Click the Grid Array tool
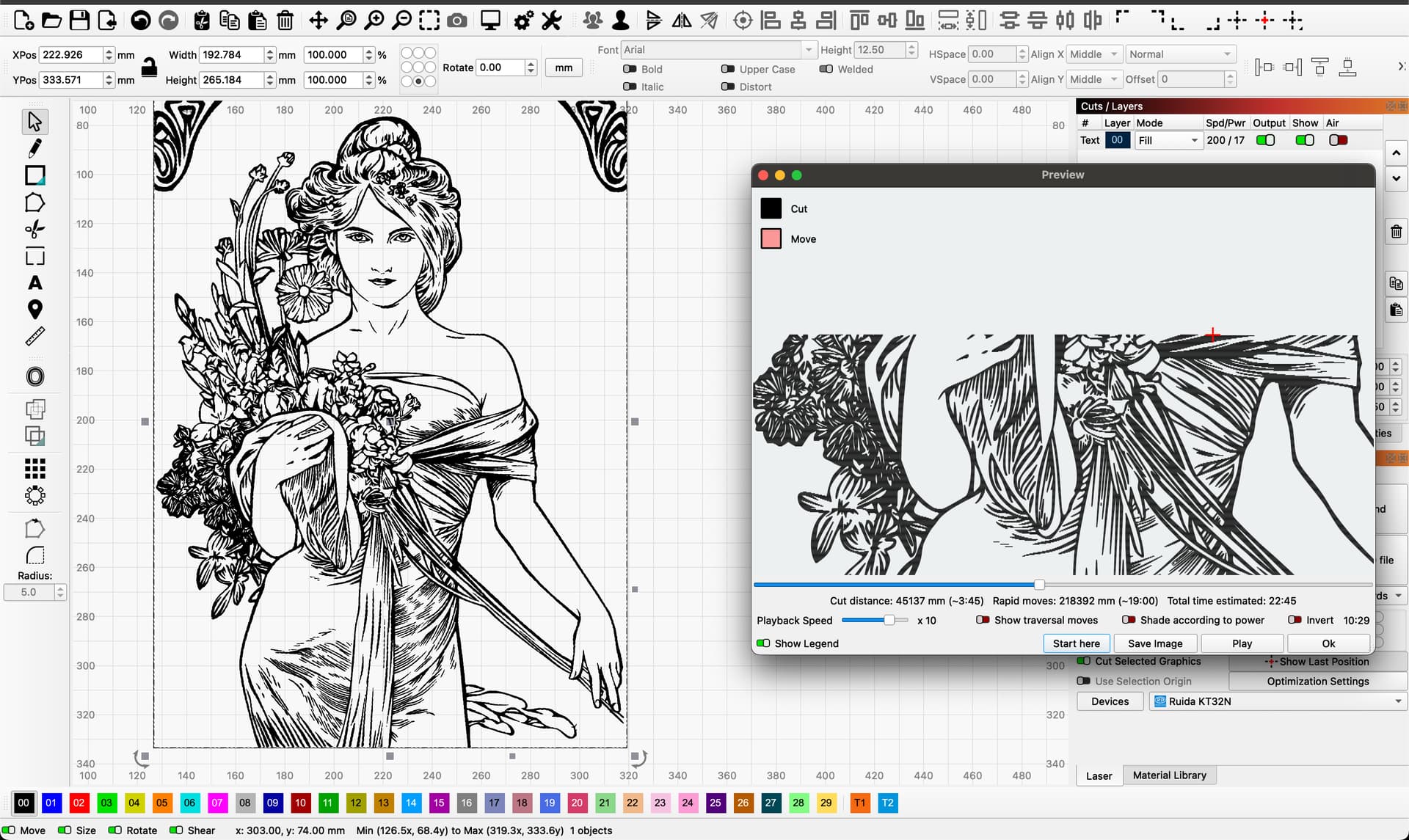 (34, 468)
